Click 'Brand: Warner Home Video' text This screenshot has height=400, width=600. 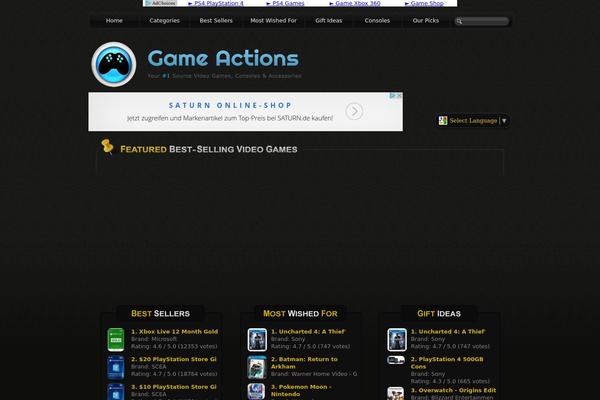click(x=314, y=374)
